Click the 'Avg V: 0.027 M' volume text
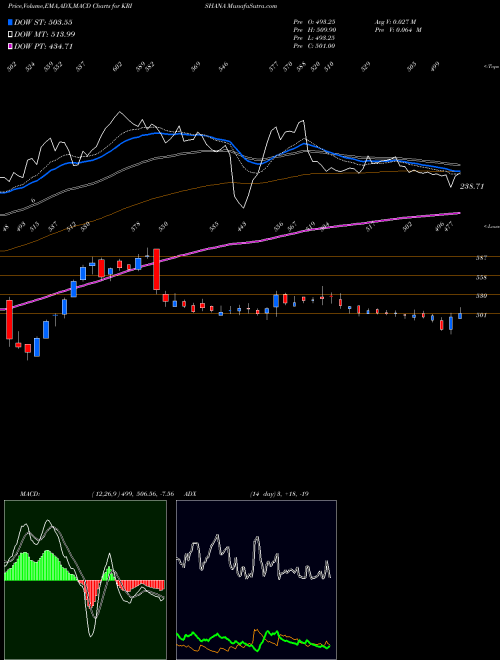 pyautogui.click(x=397, y=22)
